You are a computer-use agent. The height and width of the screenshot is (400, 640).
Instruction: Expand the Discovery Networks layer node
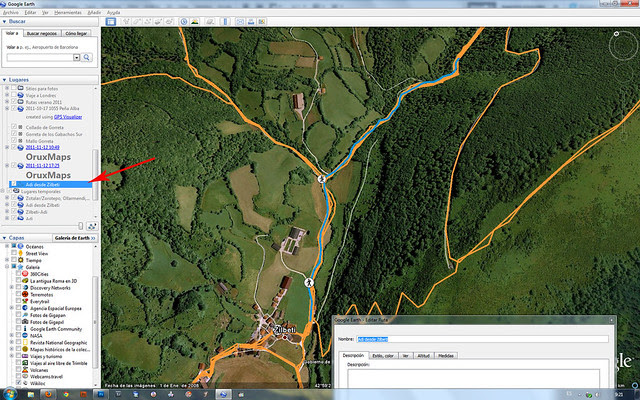[11, 288]
